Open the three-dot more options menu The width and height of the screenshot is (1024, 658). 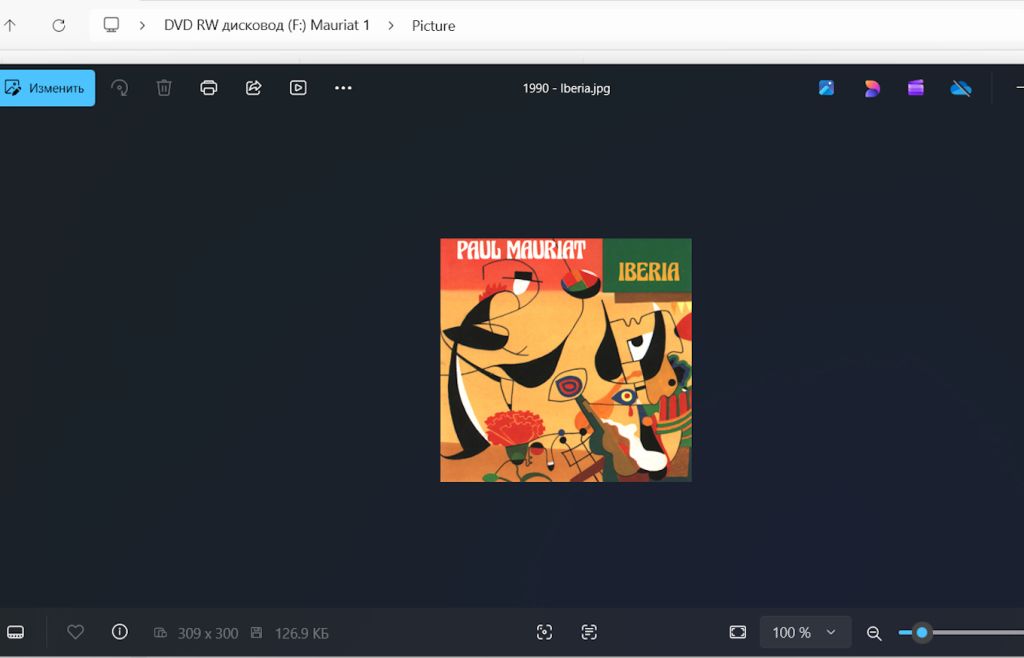pos(343,87)
